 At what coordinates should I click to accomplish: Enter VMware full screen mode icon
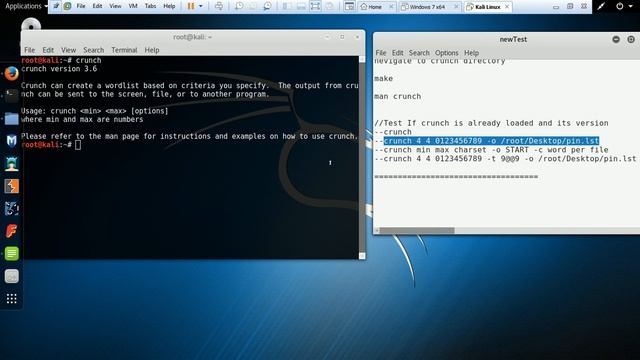(315, 6)
